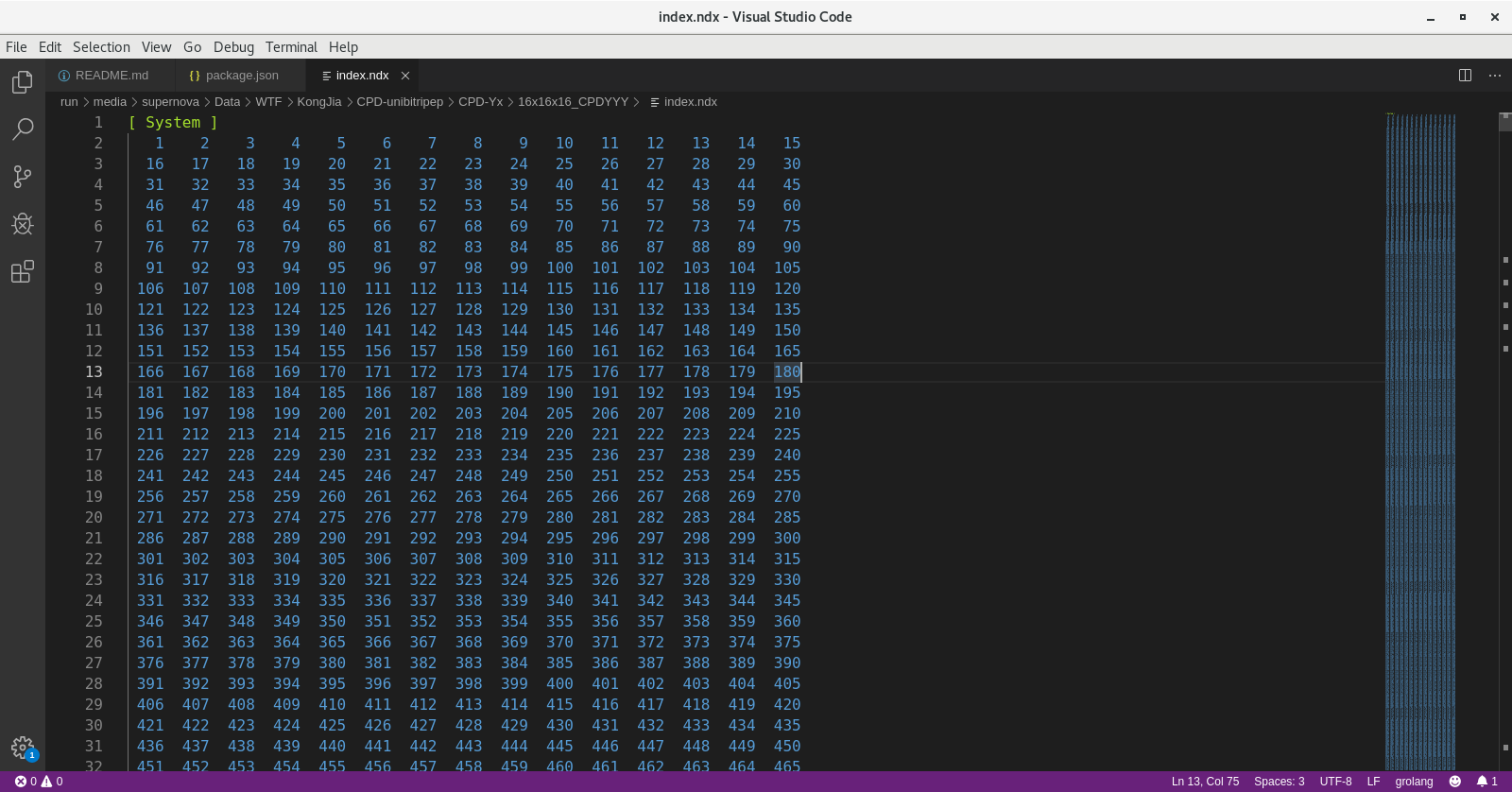The height and width of the screenshot is (792, 1512).
Task: Click the '16x16x16_CPDYYY' breadcrumb segment
Action: pos(573,102)
